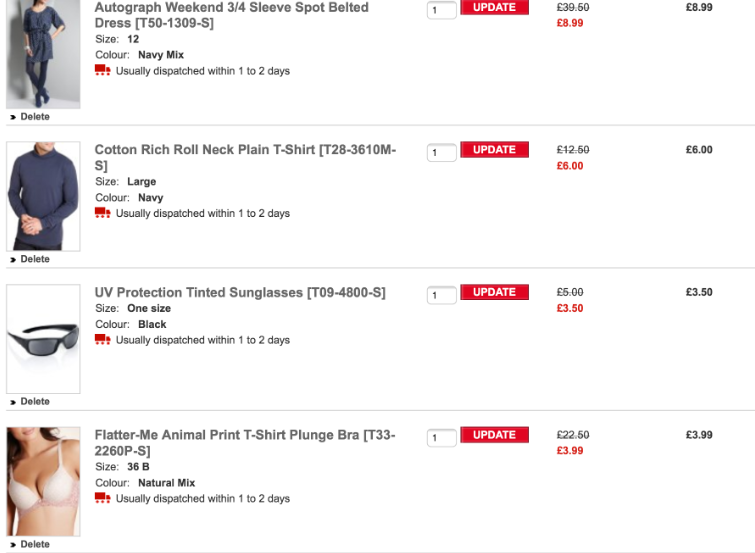
Task: Delete the Flatter-Me Animal Print Bra
Action: click(34, 545)
